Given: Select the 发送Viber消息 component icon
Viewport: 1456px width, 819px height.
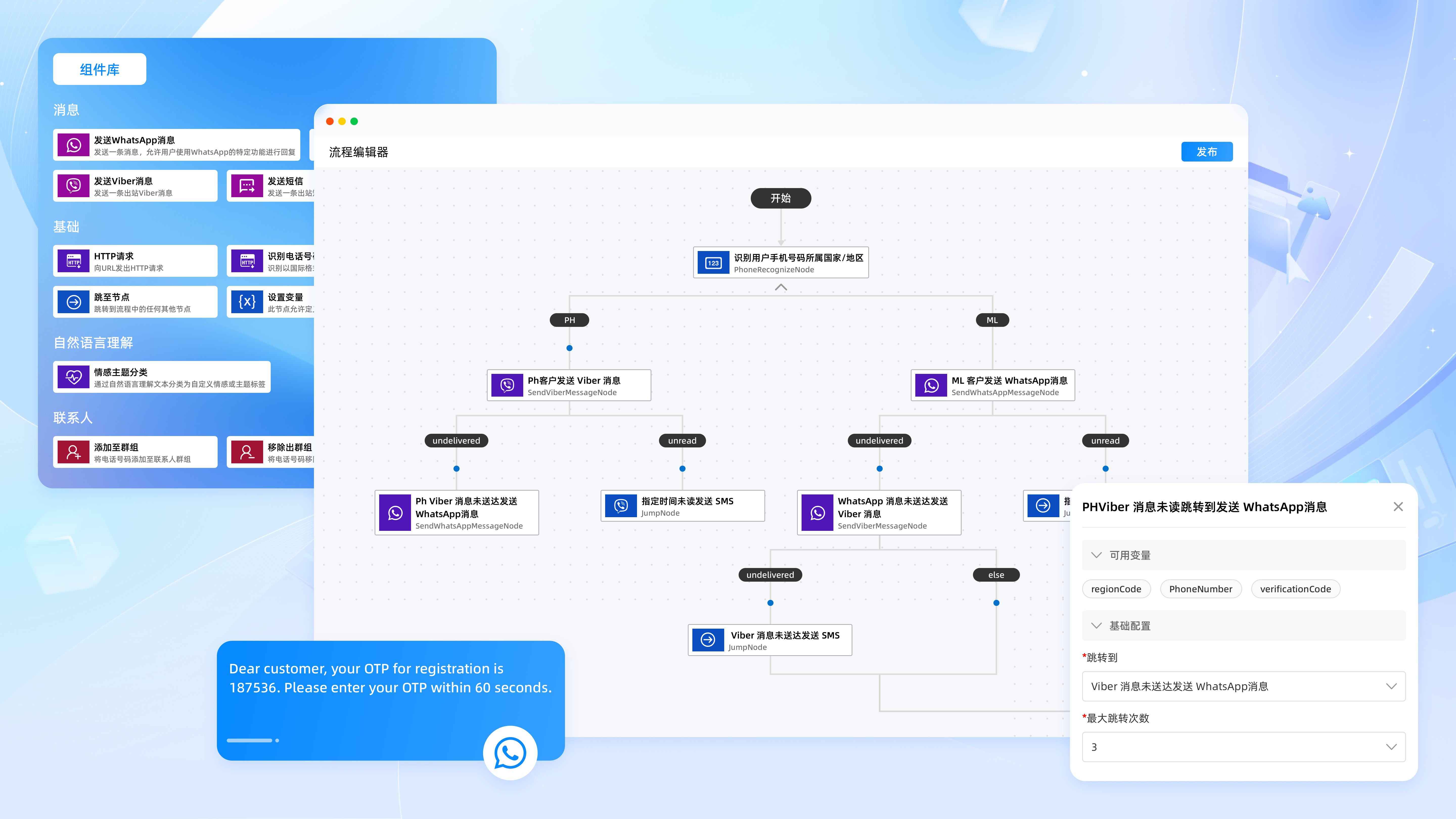Looking at the screenshot, I should [x=74, y=186].
